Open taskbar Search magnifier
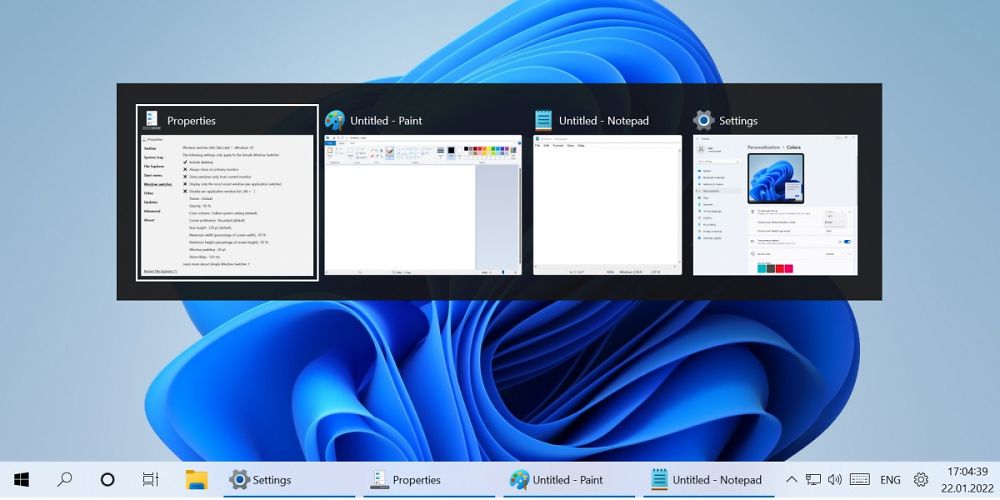 pos(64,480)
